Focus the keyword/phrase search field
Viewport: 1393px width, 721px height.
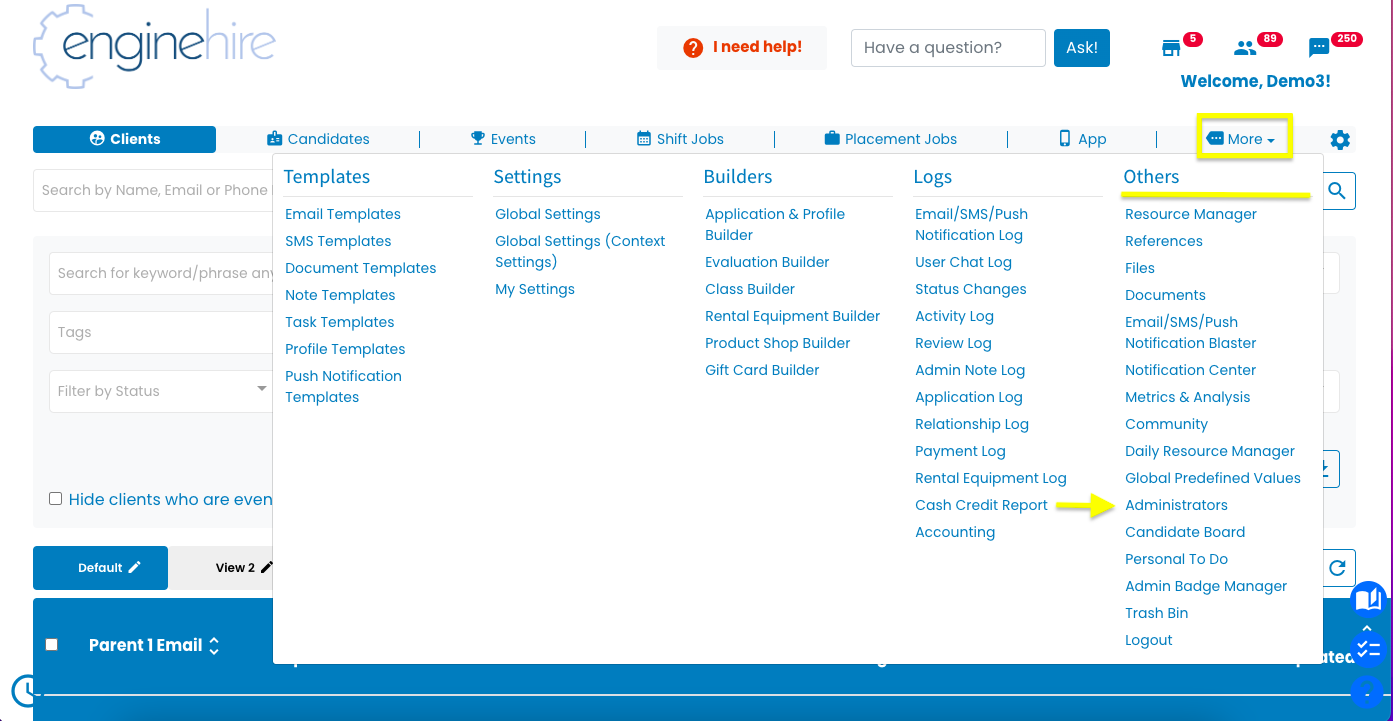161,273
